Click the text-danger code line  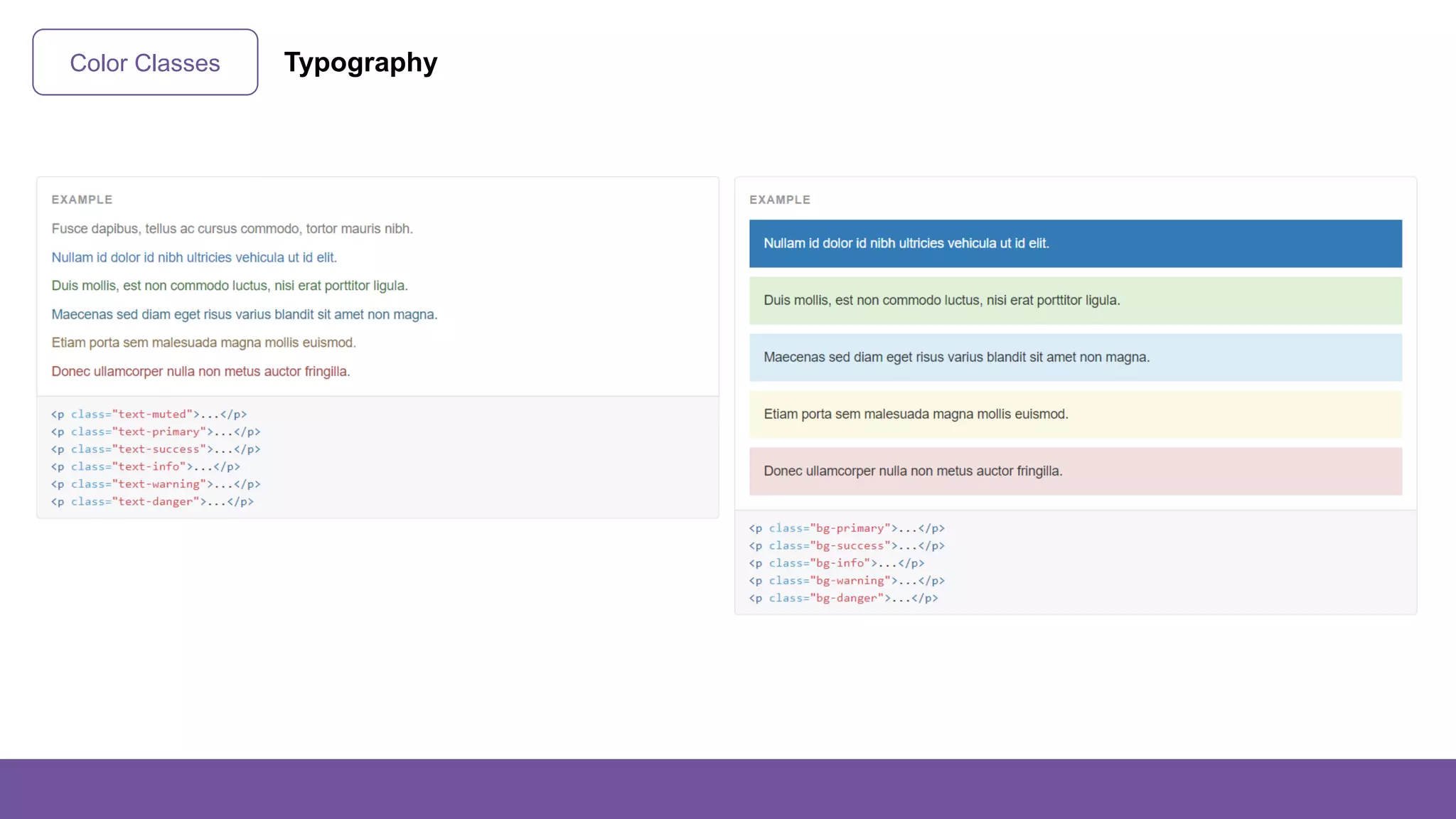(x=152, y=502)
